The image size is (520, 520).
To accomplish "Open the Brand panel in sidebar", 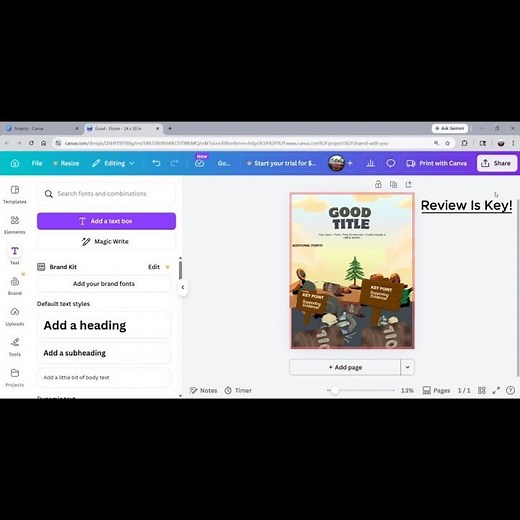I will pos(15,286).
